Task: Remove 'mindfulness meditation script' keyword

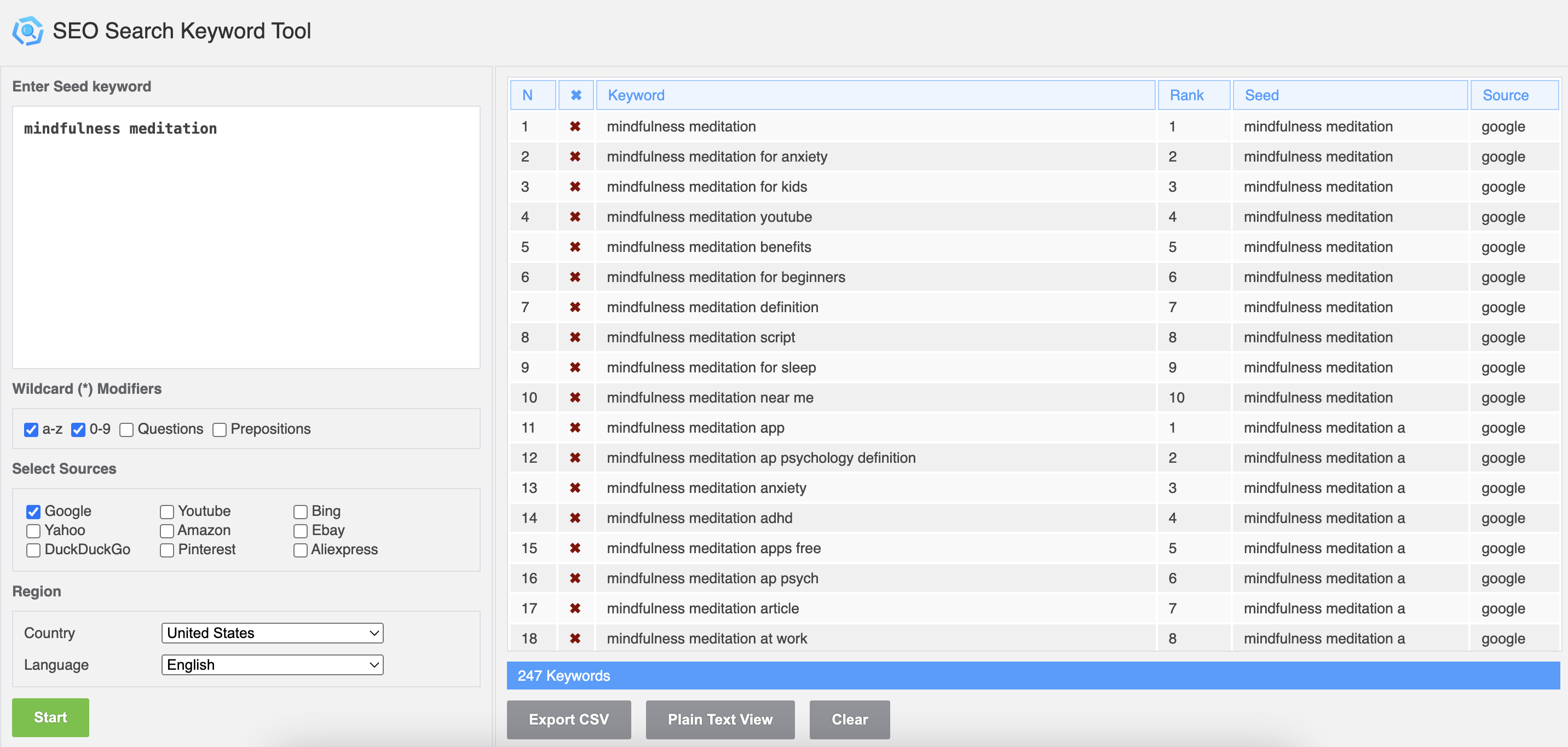Action: 575,337
